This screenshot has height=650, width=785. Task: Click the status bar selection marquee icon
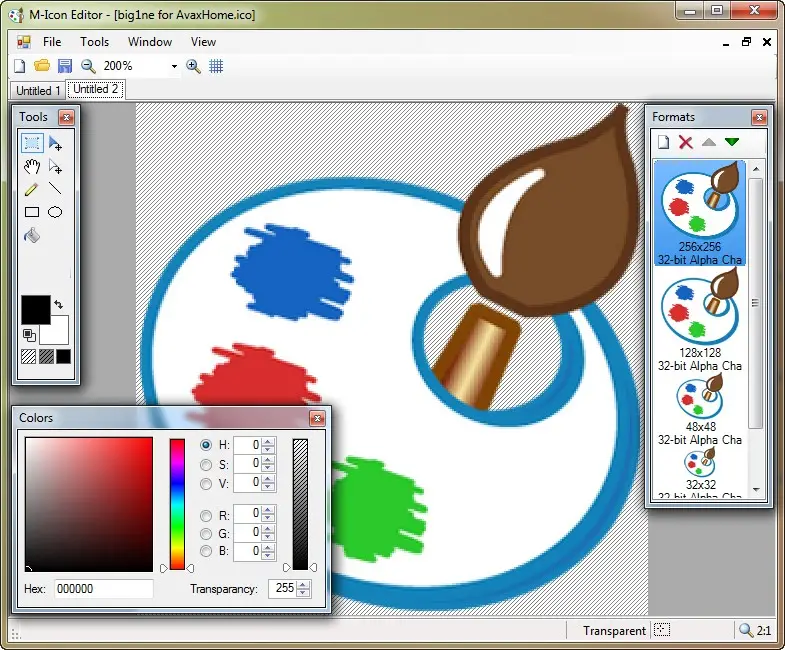[x=662, y=630]
